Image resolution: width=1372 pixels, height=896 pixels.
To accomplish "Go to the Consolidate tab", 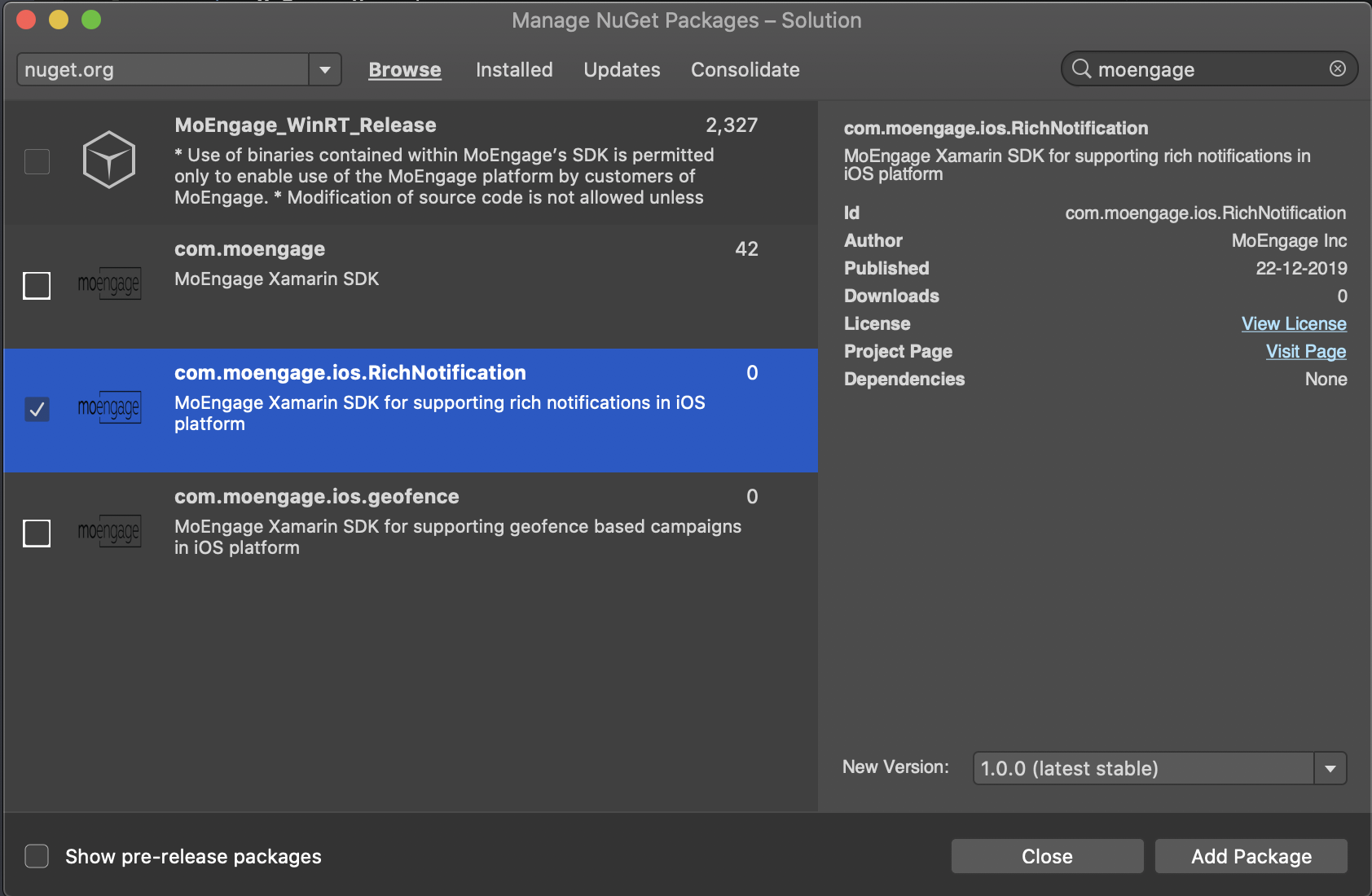I will pos(745,70).
